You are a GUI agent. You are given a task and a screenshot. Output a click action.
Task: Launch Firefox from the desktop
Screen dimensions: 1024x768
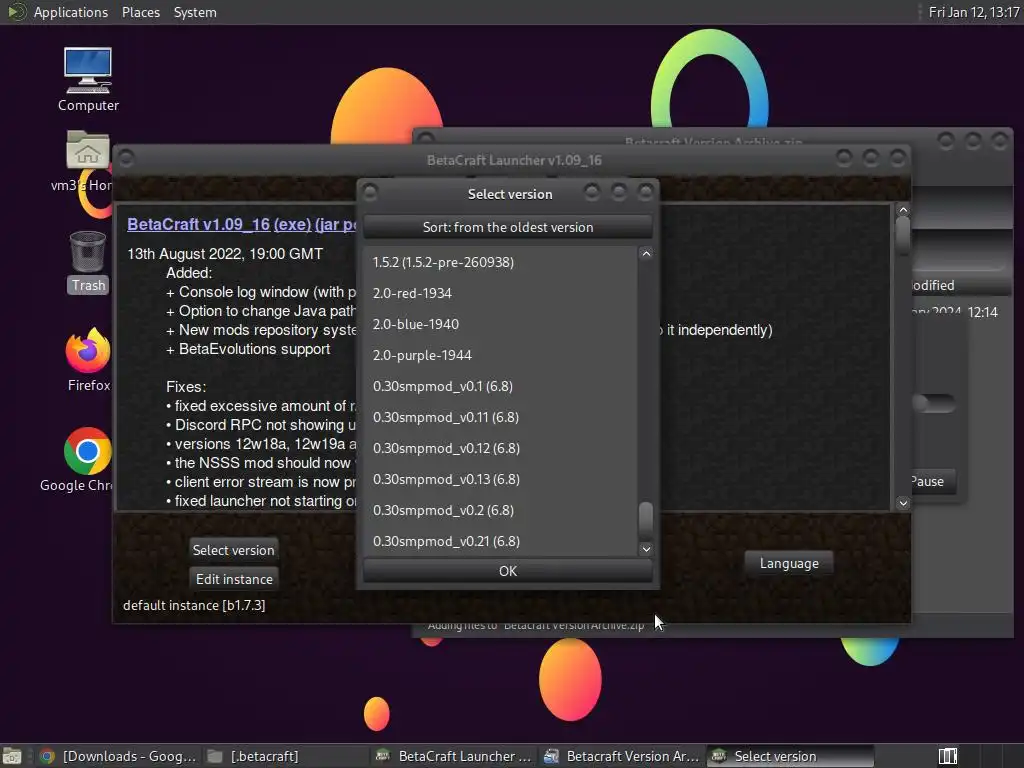[x=88, y=359]
